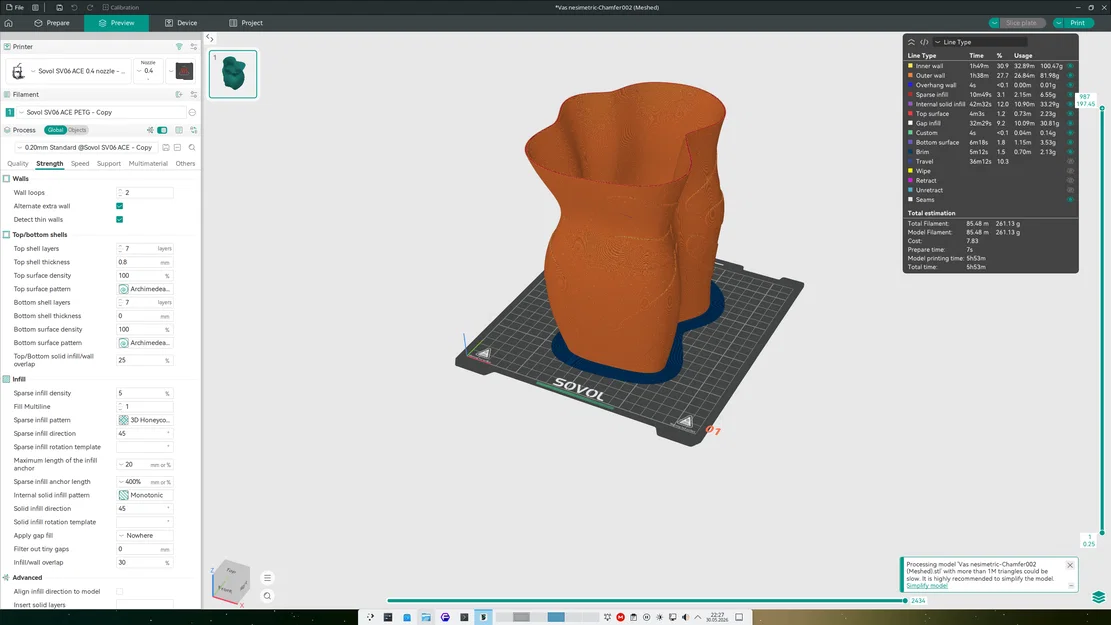The height and width of the screenshot is (625, 1111).
Task: Click the save project icon
Action: (59, 7)
